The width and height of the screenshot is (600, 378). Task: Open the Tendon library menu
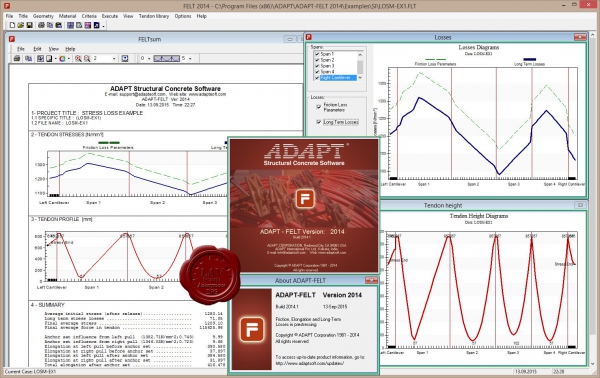point(154,16)
